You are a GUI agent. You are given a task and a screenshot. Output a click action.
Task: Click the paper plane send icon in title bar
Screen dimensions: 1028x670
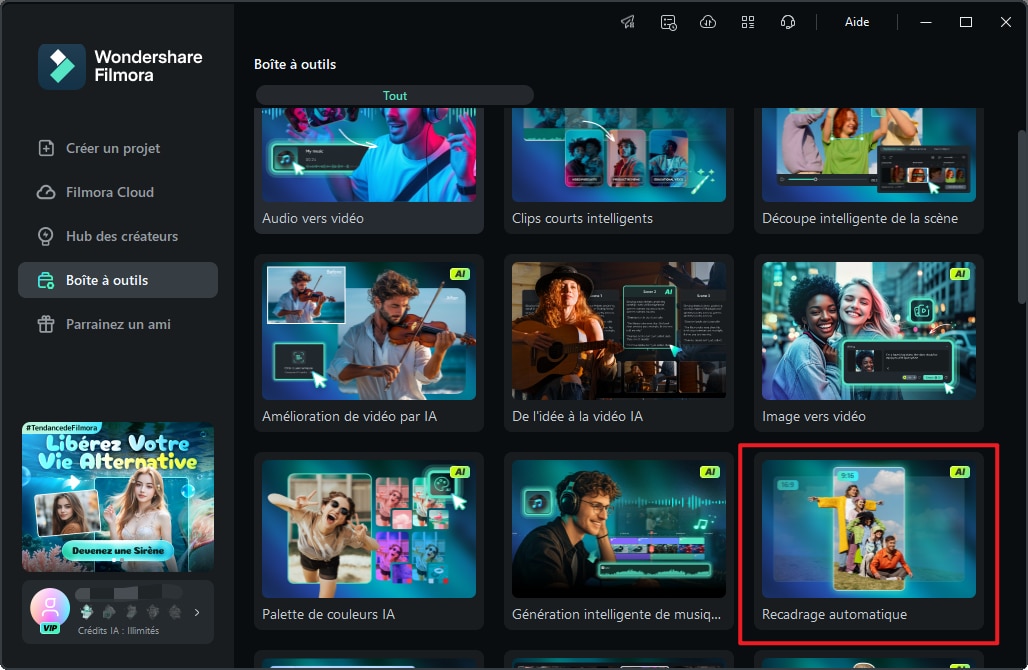pyautogui.click(x=628, y=22)
